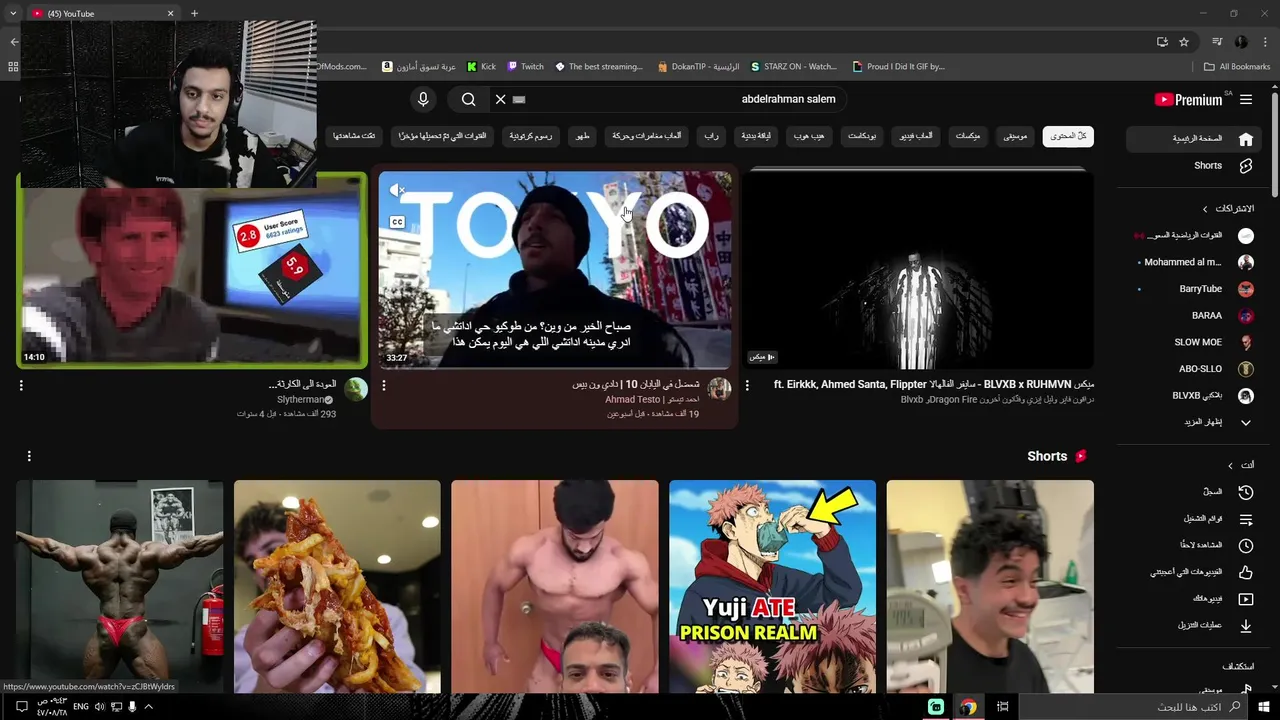Open BARAA subscription channel

coord(1194,315)
